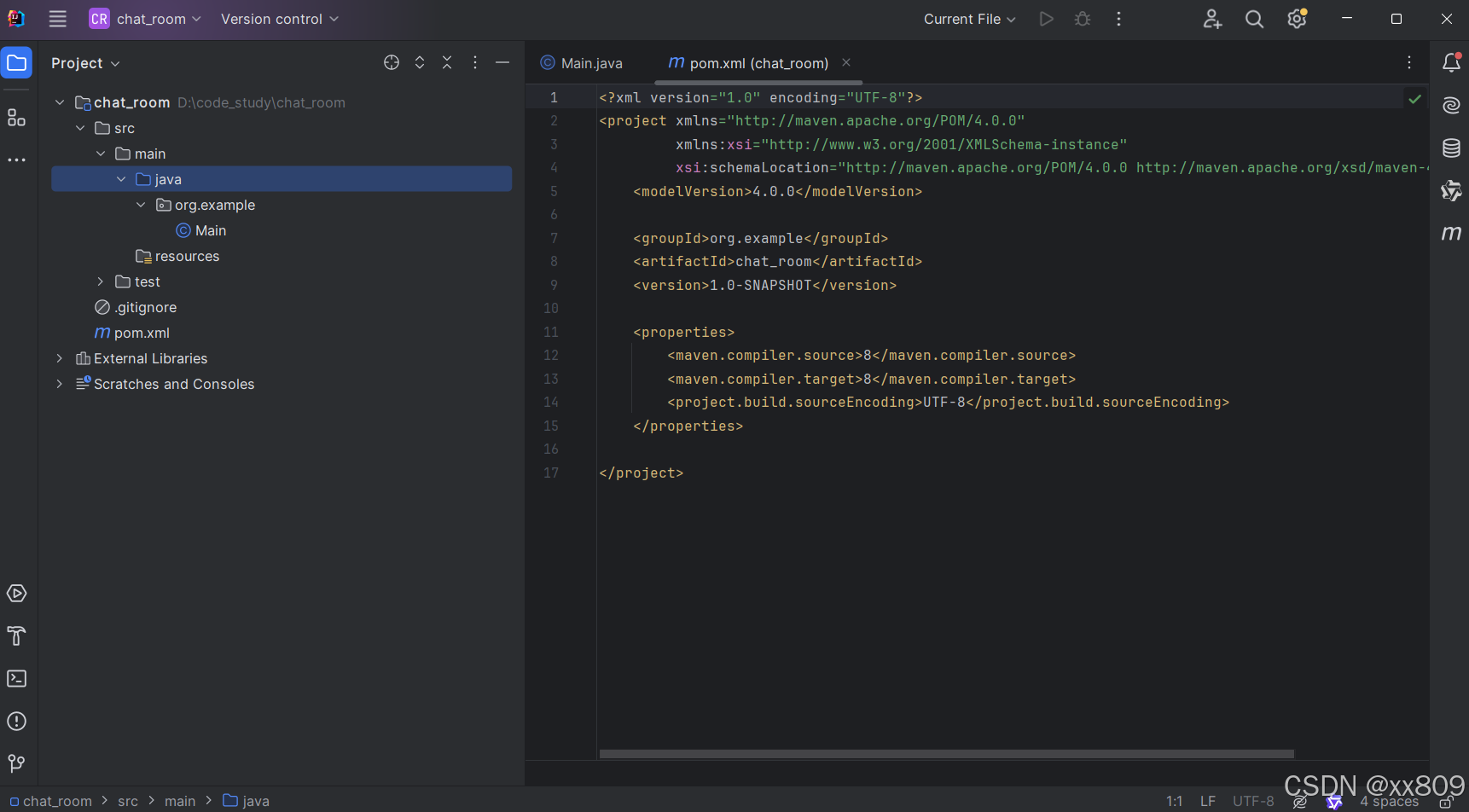
Task: Show more tool windows ellipsis
Action: (x=17, y=159)
